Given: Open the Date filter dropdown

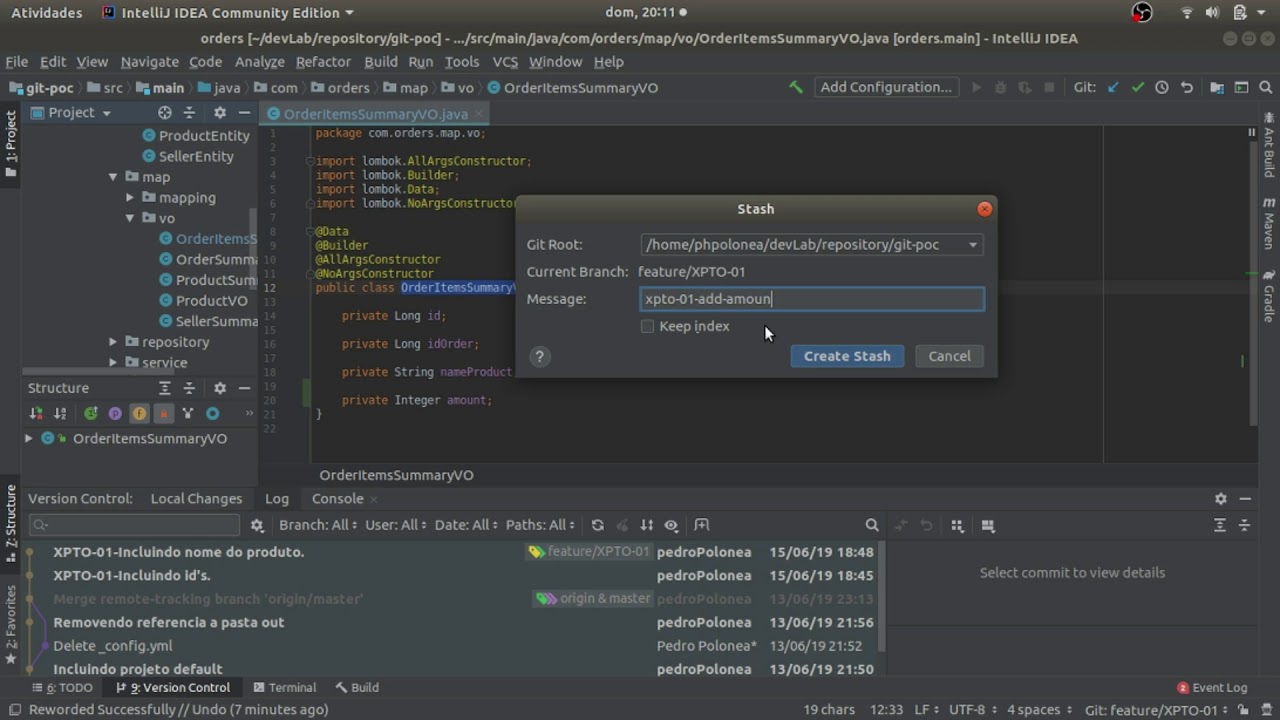Looking at the screenshot, I should (x=466, y=525).
